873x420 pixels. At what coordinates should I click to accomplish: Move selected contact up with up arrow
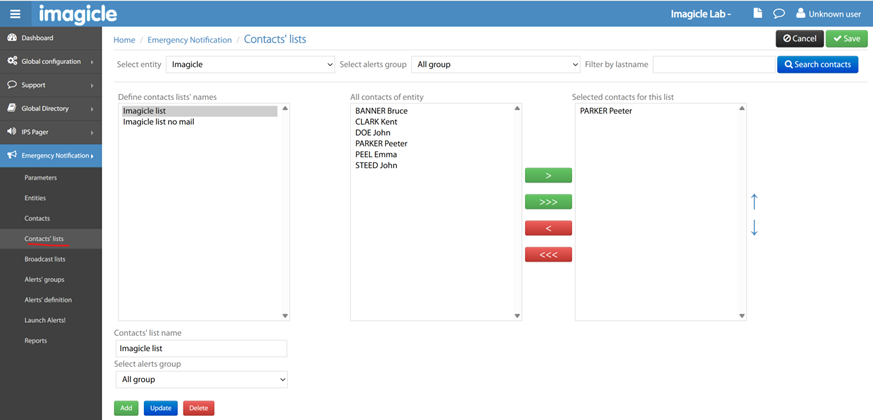pyautogui.click(x=754, y=201)
